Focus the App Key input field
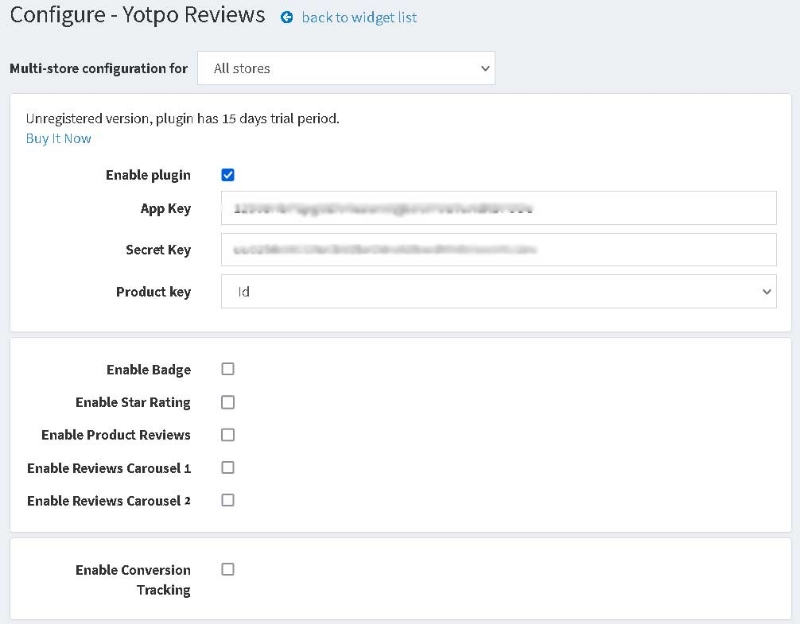 pyautogui.click(x=498, y=208)
